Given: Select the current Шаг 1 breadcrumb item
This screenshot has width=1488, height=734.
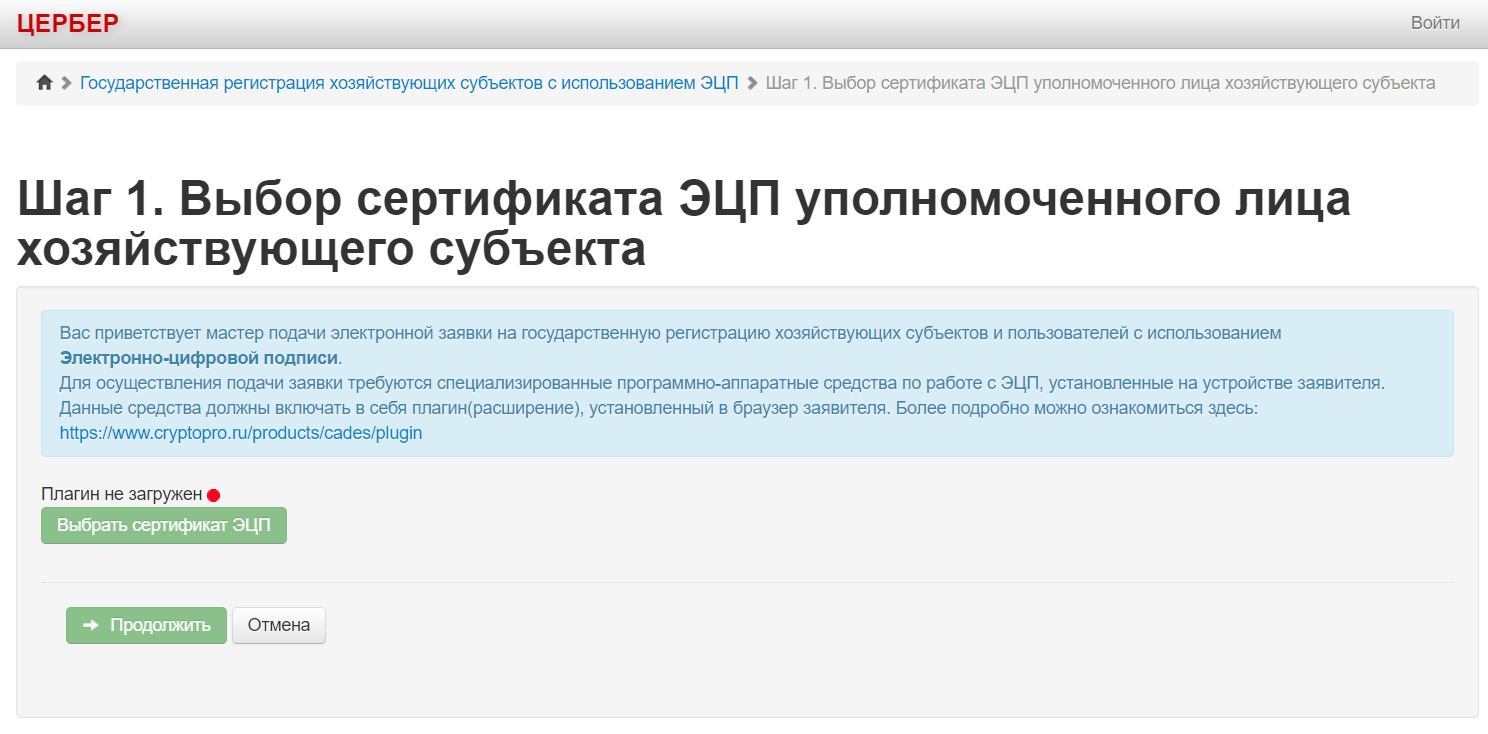Looking at the screenshot, I should 1100,83.
